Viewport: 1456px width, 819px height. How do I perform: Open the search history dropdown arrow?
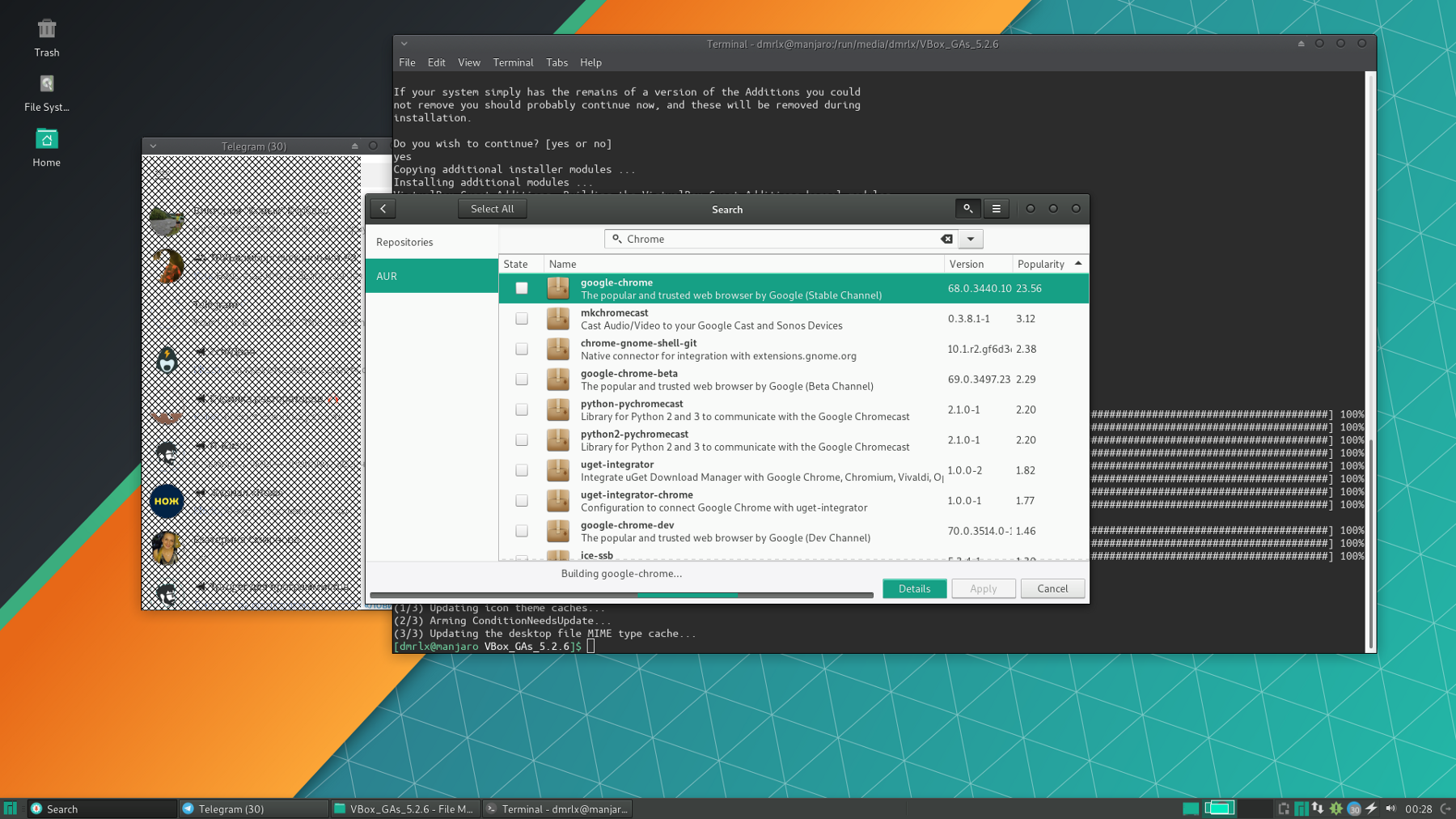(971, 239)
